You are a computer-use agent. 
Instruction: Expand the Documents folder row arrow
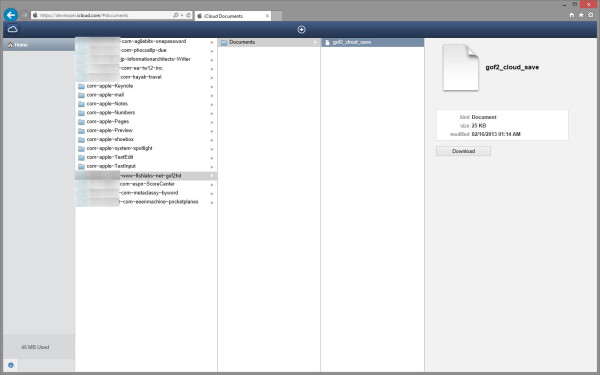point(315,42)
